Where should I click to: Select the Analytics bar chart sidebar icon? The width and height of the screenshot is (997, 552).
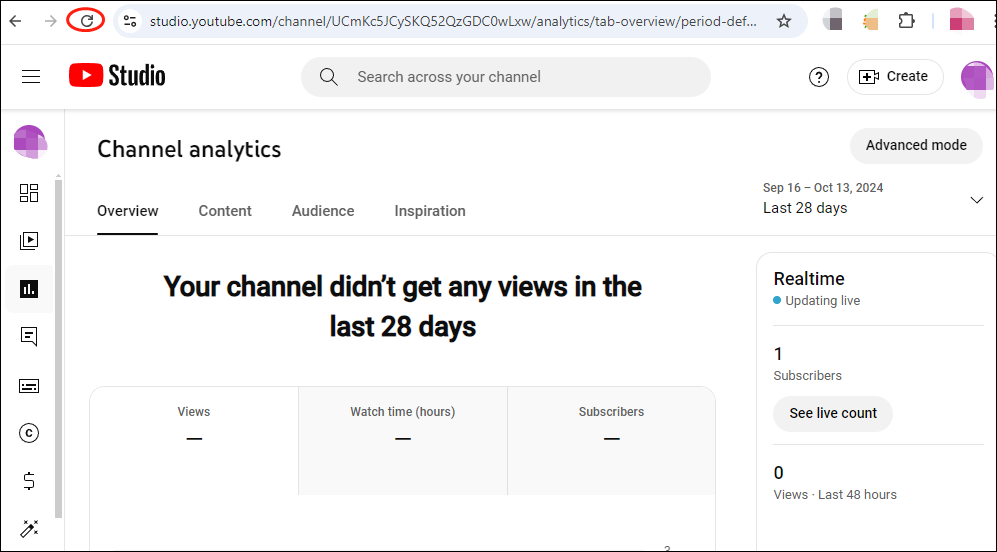tap(29, 289)
